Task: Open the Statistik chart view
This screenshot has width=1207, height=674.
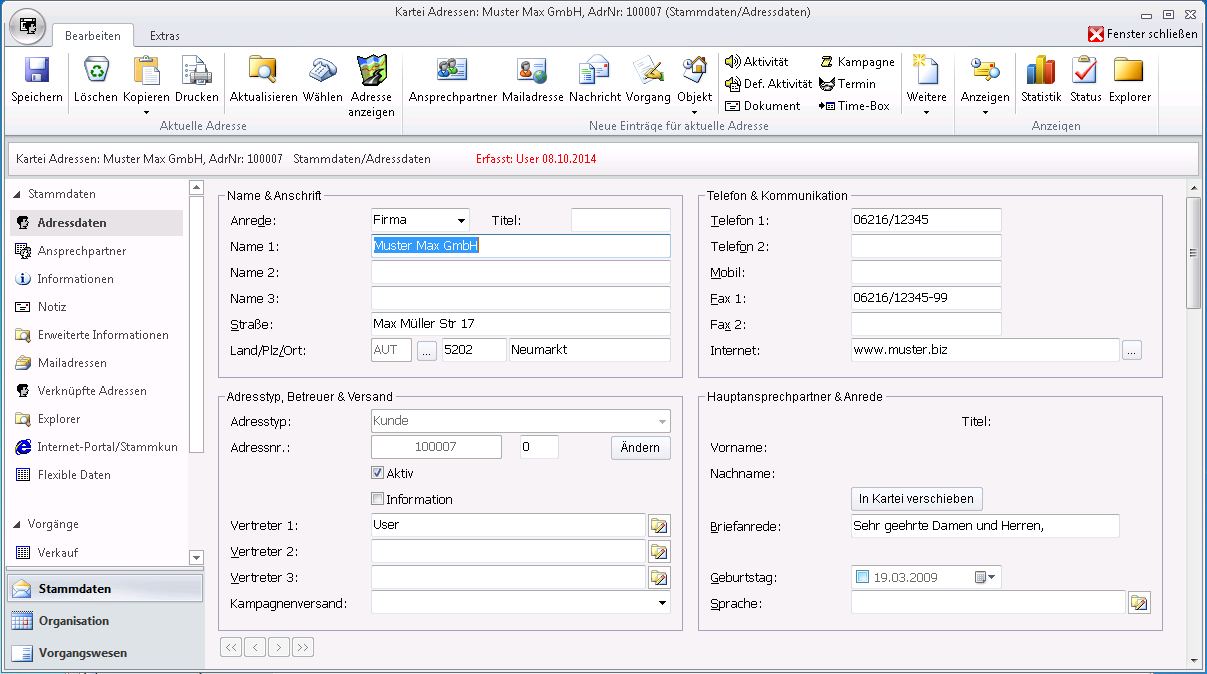Action: 1041,80
